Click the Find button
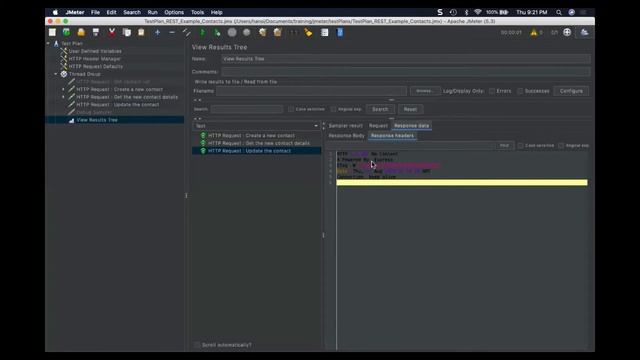 click(x=504, y=145)
